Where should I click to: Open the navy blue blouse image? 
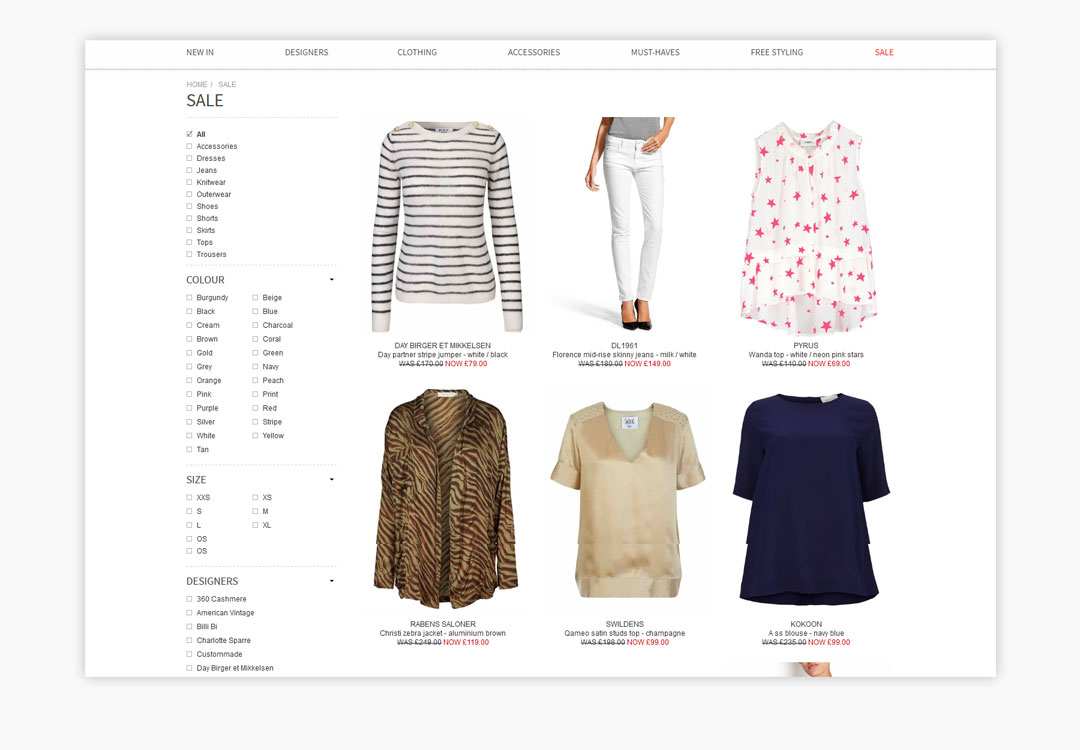click(811, 499)
